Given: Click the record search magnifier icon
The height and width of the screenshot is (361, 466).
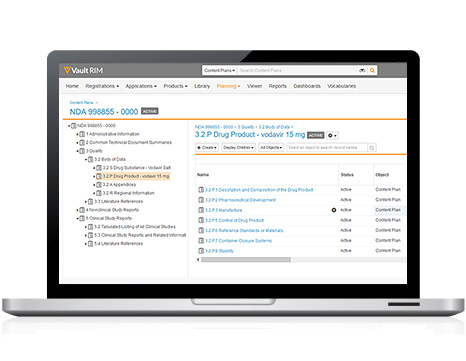Looking at the screenshot, I should 372,148.
